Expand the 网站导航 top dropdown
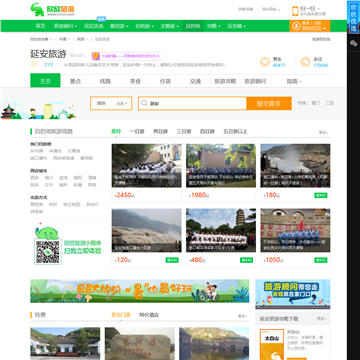360x360 pixels. click(x=271, y=9)
